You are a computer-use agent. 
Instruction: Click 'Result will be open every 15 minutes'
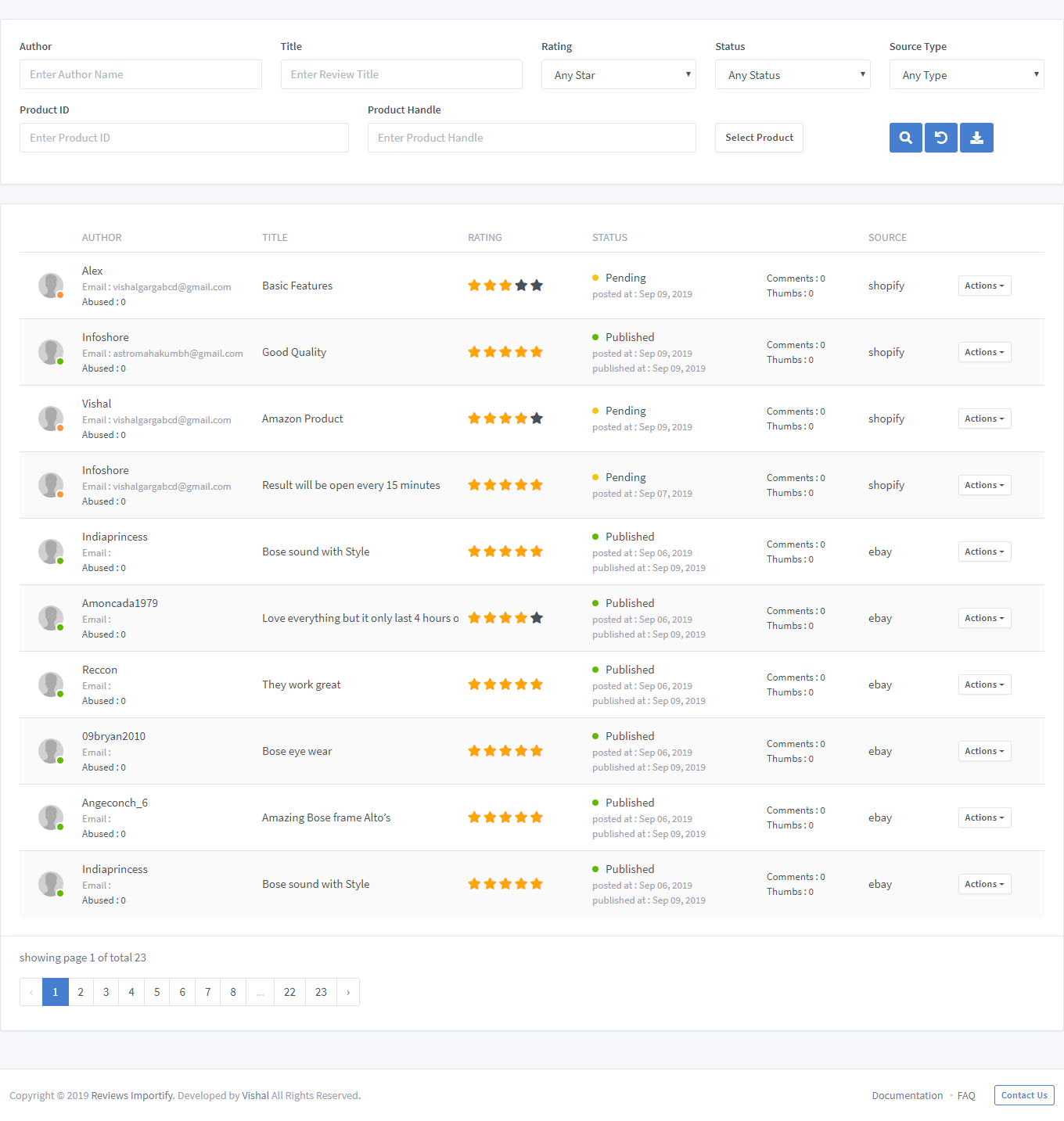pyautogui.click(x=351, y=485)
